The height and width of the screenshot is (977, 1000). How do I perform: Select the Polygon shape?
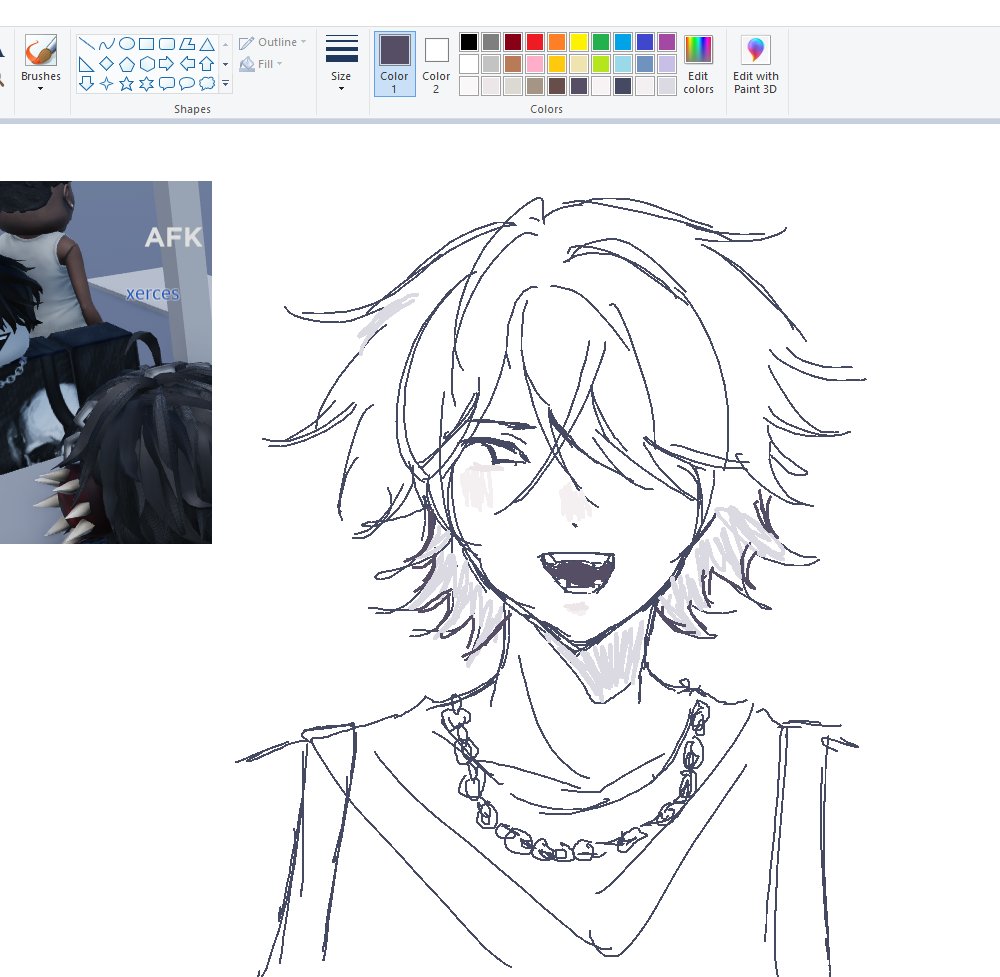click(x=187, y=45)
